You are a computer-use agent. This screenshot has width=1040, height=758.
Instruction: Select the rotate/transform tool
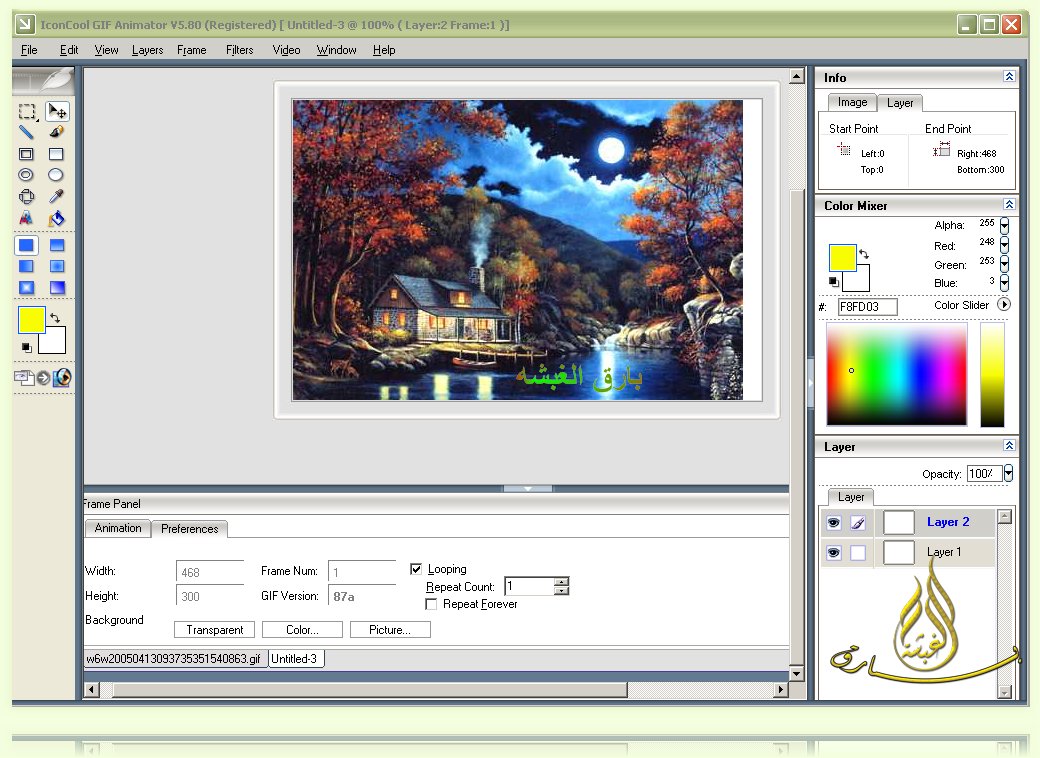point(26,196)
